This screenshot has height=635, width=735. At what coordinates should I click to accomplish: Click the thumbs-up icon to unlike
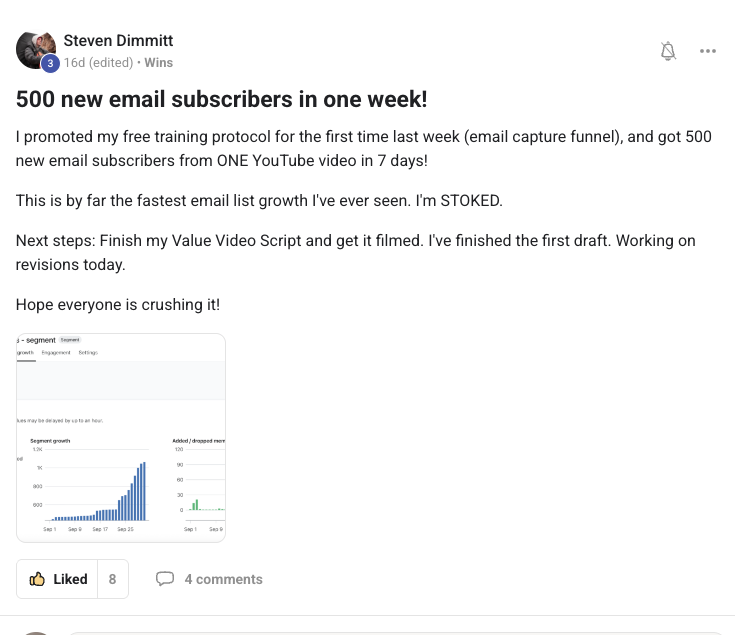tap(38, 579)
